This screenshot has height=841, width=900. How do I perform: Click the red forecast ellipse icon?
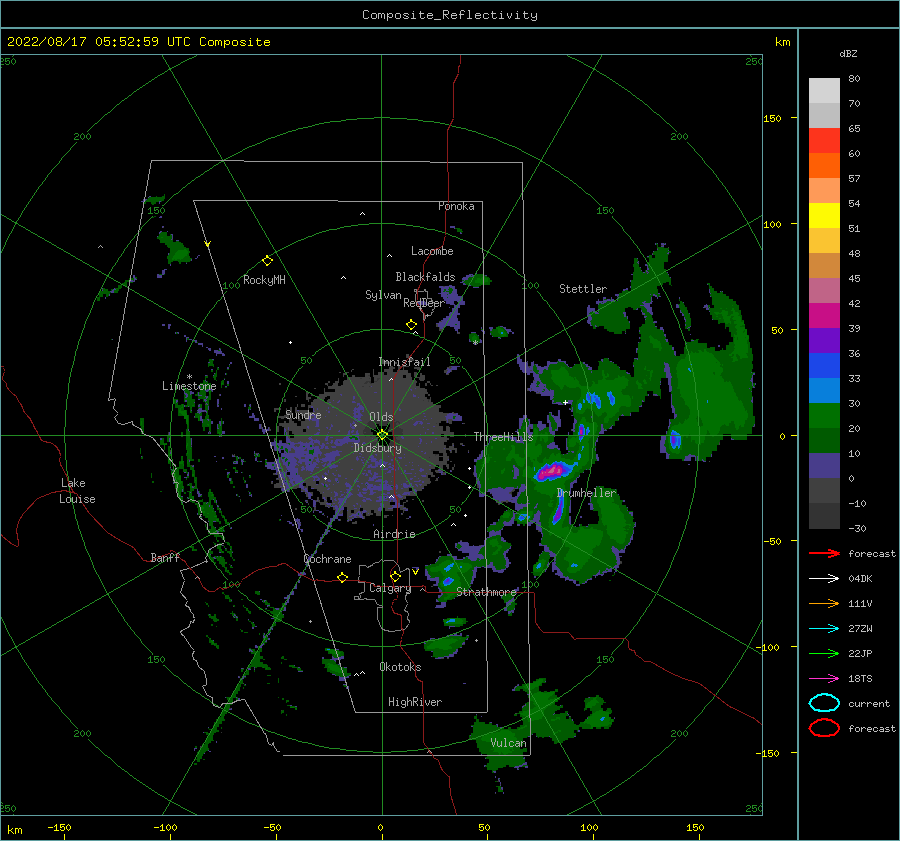click(824, 728)
